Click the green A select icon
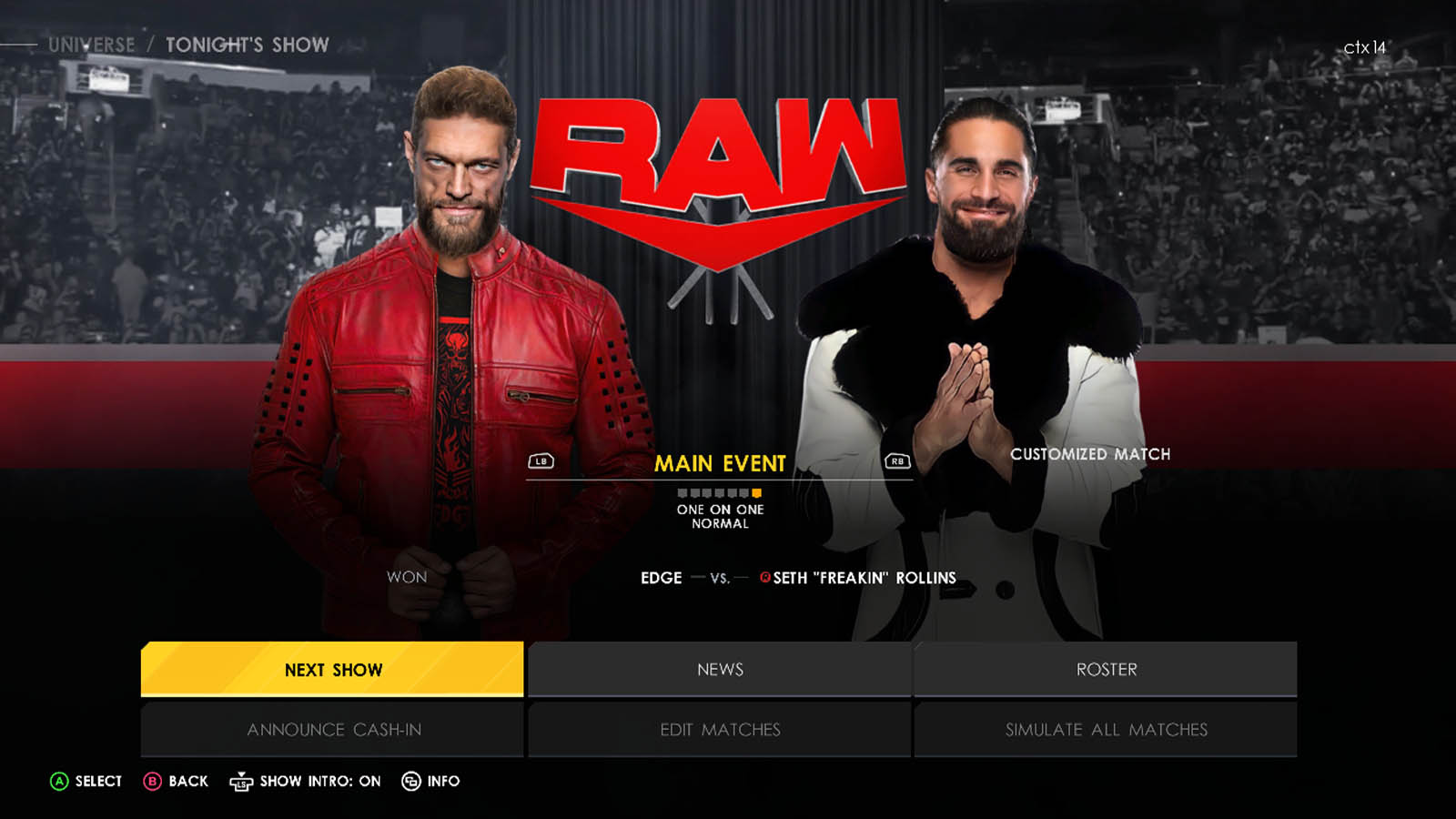1456x819 pixels. coord(59,781)
